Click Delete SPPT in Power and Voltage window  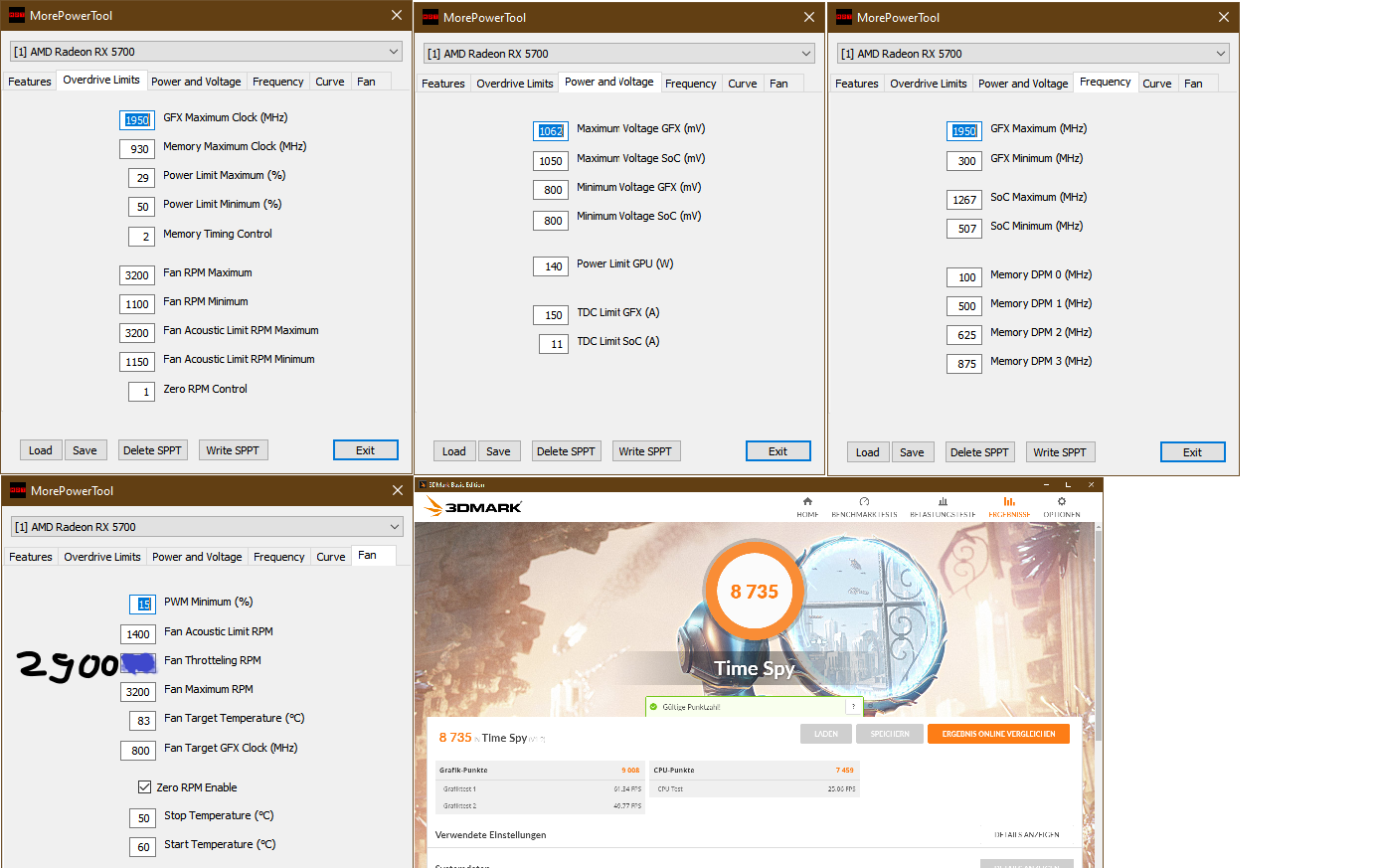(x=566, y=451)
